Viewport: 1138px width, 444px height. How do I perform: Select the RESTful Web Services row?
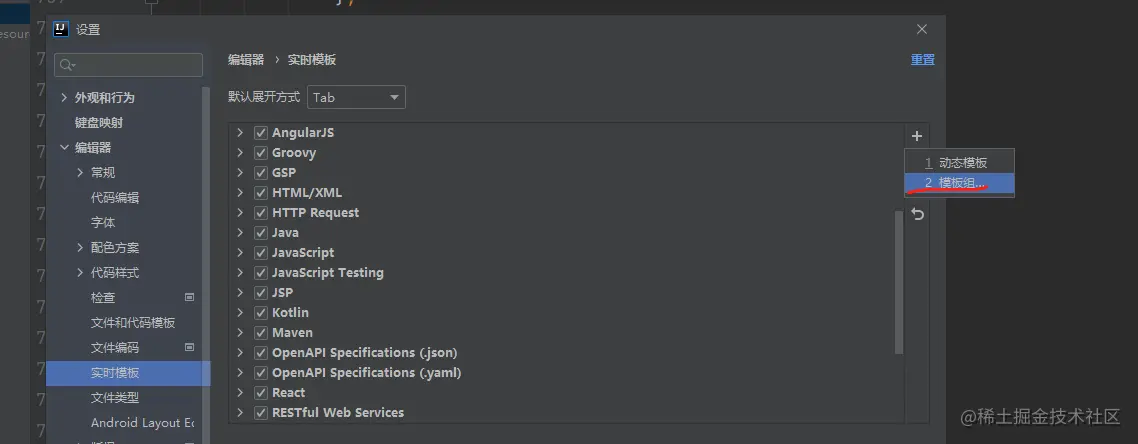(566, 413)
